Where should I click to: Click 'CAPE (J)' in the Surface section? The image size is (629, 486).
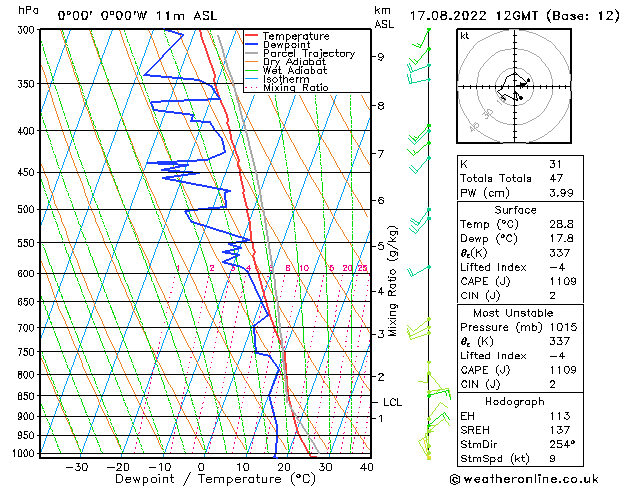pyautogui.click(x=485, y=281)
